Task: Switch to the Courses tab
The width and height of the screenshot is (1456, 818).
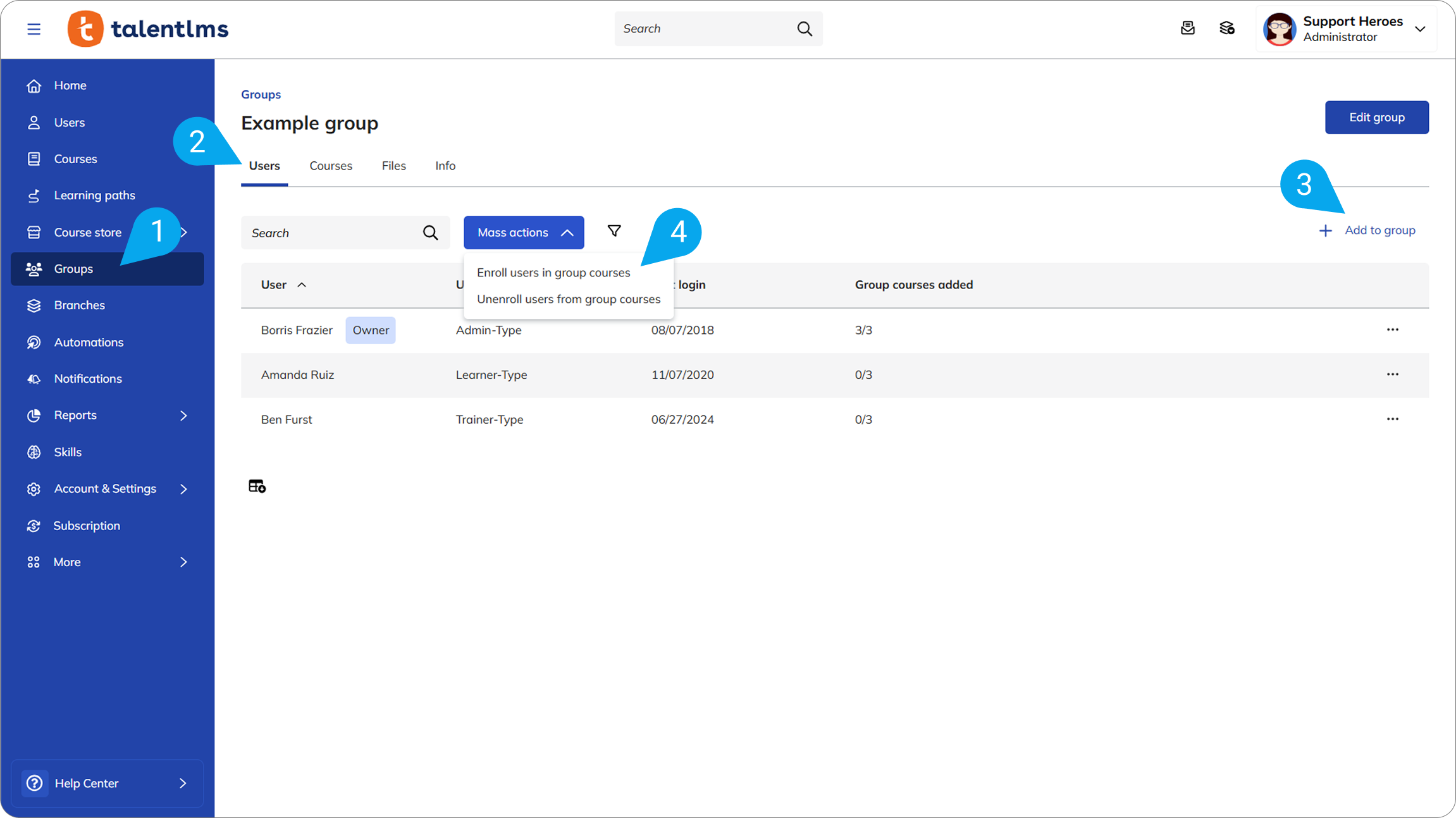Action: coord(330,166)
